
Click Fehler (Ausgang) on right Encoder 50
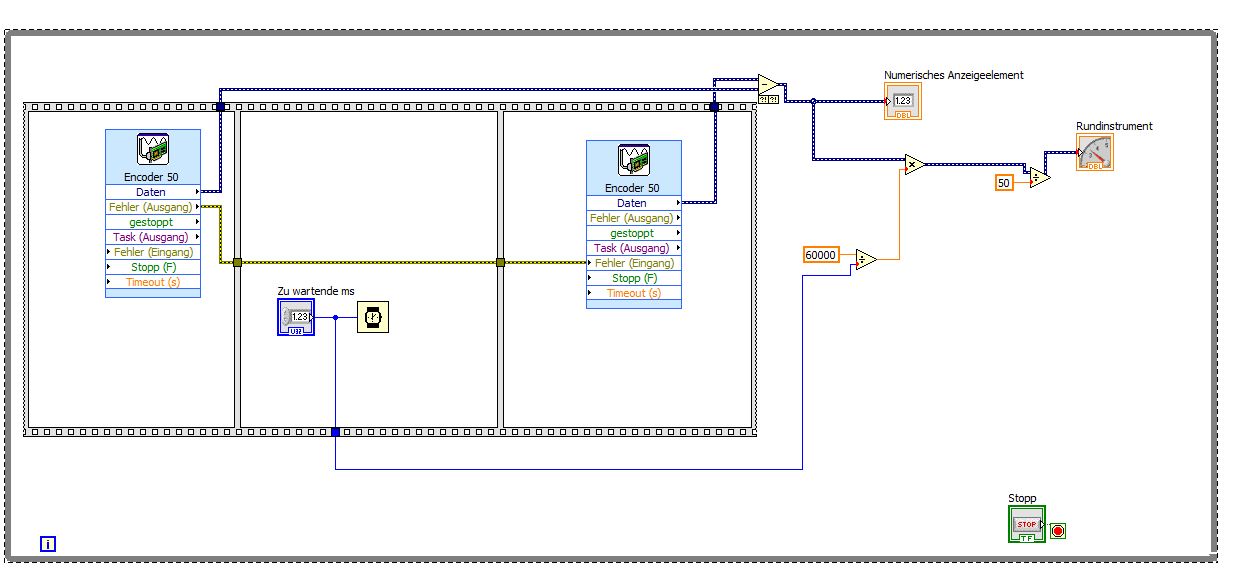(634, 218)
